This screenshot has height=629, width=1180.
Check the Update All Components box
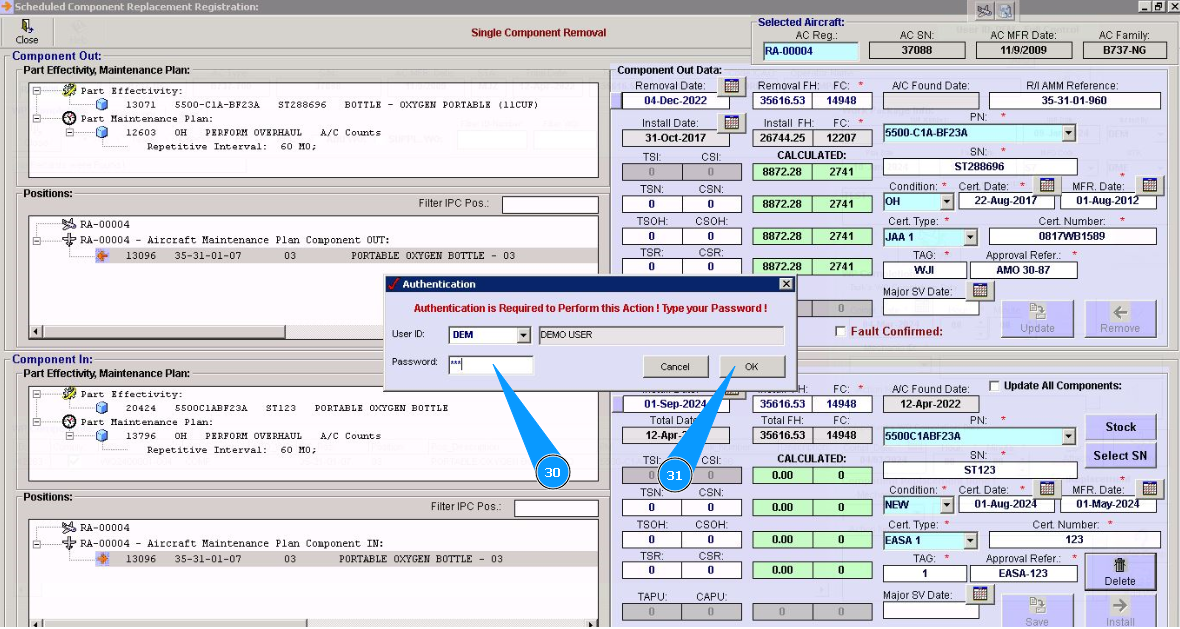click(x=994, y=386)
